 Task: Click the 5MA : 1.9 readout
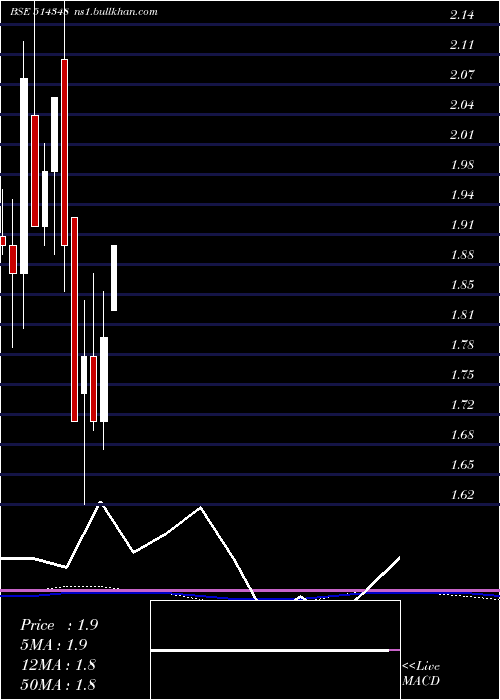point(54,645)
